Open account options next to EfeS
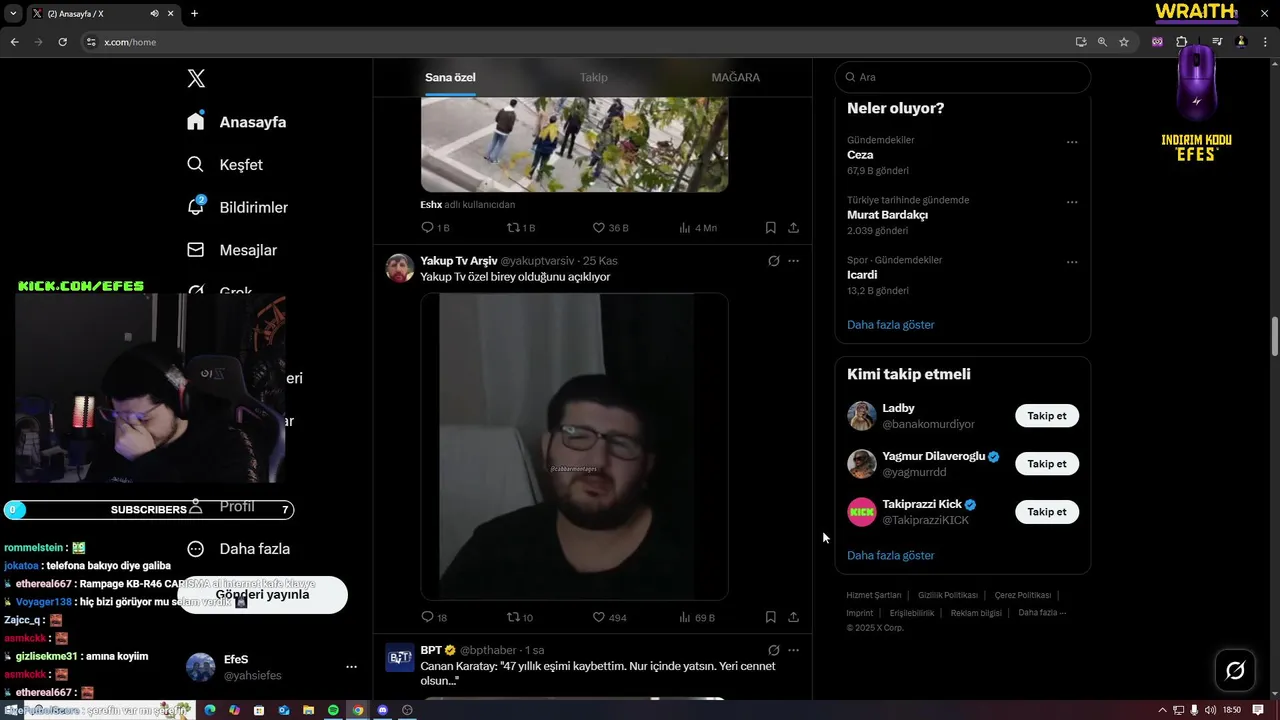 (351, 667)
